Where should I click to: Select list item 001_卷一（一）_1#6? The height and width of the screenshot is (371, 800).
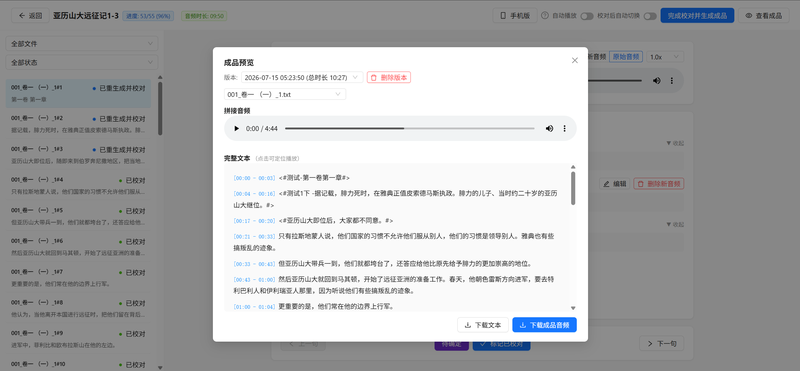(x=78, y=246)
